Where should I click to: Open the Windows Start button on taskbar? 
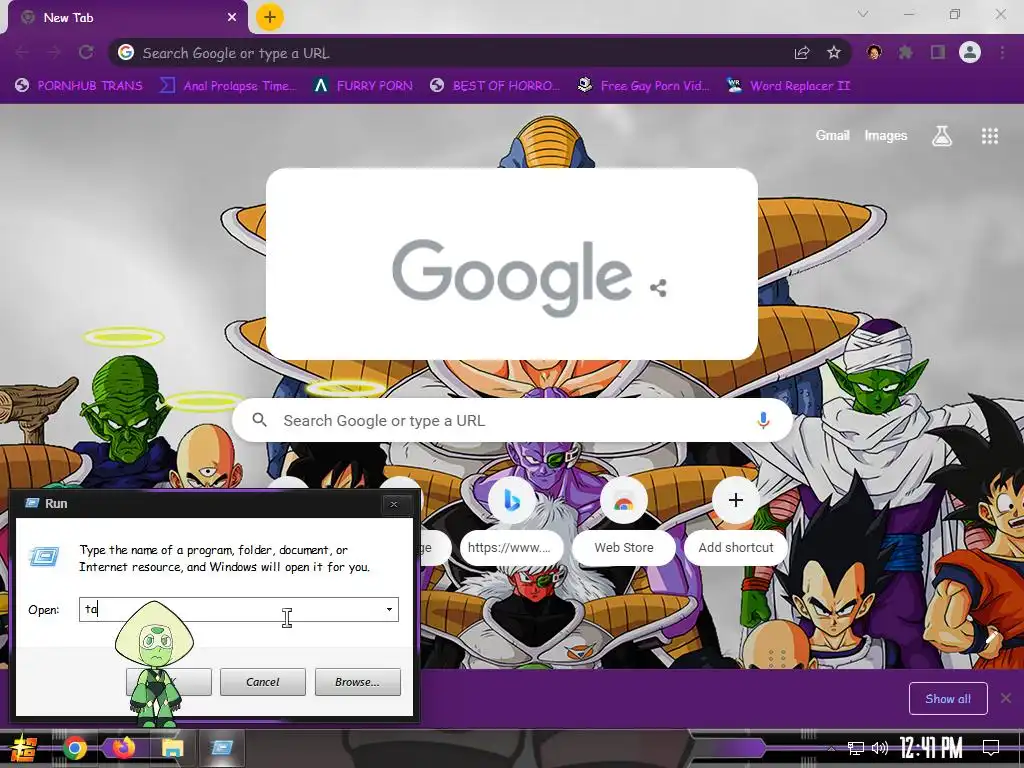pos(23,748)
